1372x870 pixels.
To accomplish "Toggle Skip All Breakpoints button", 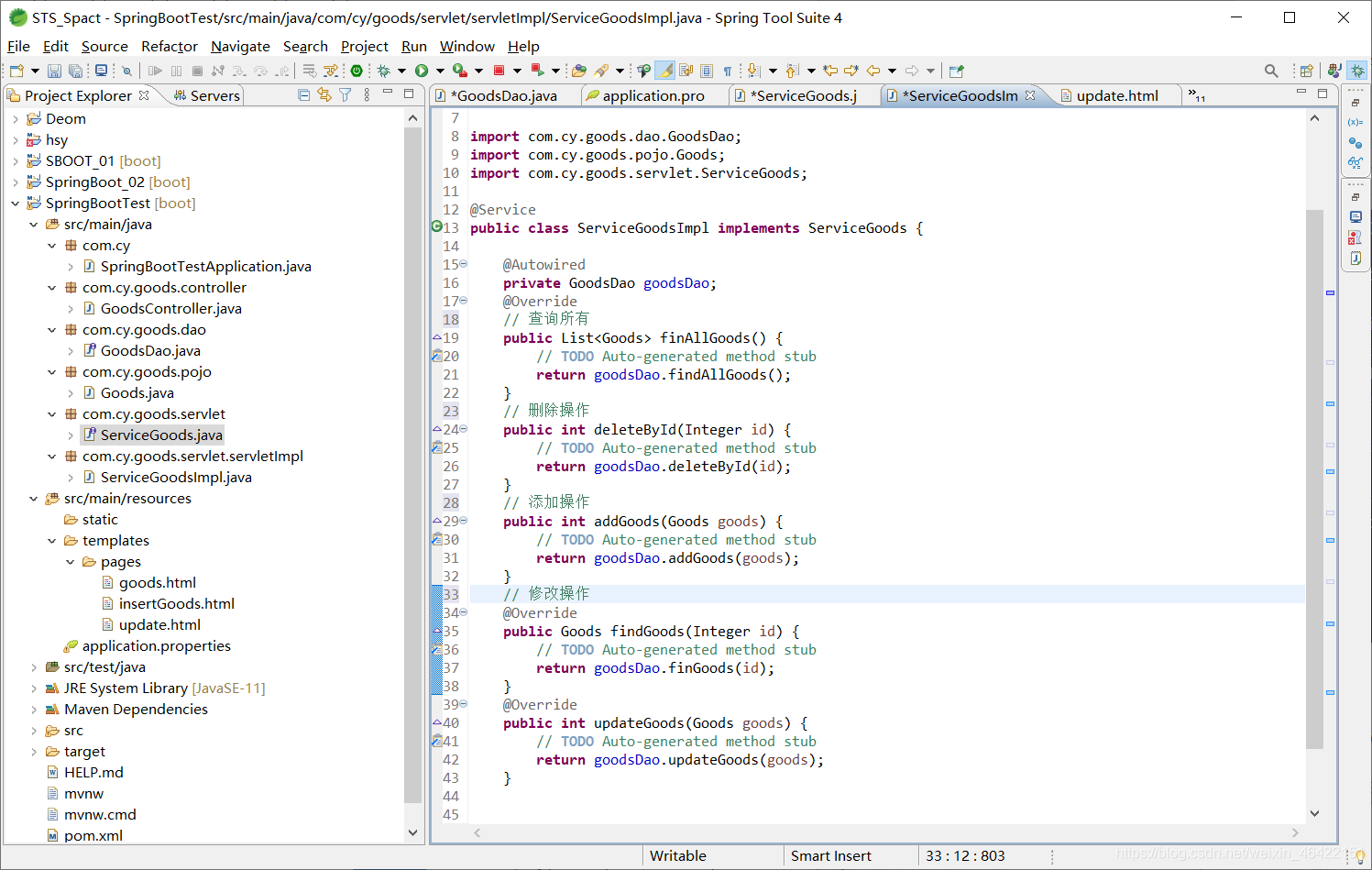I will (x=126, y=71).
